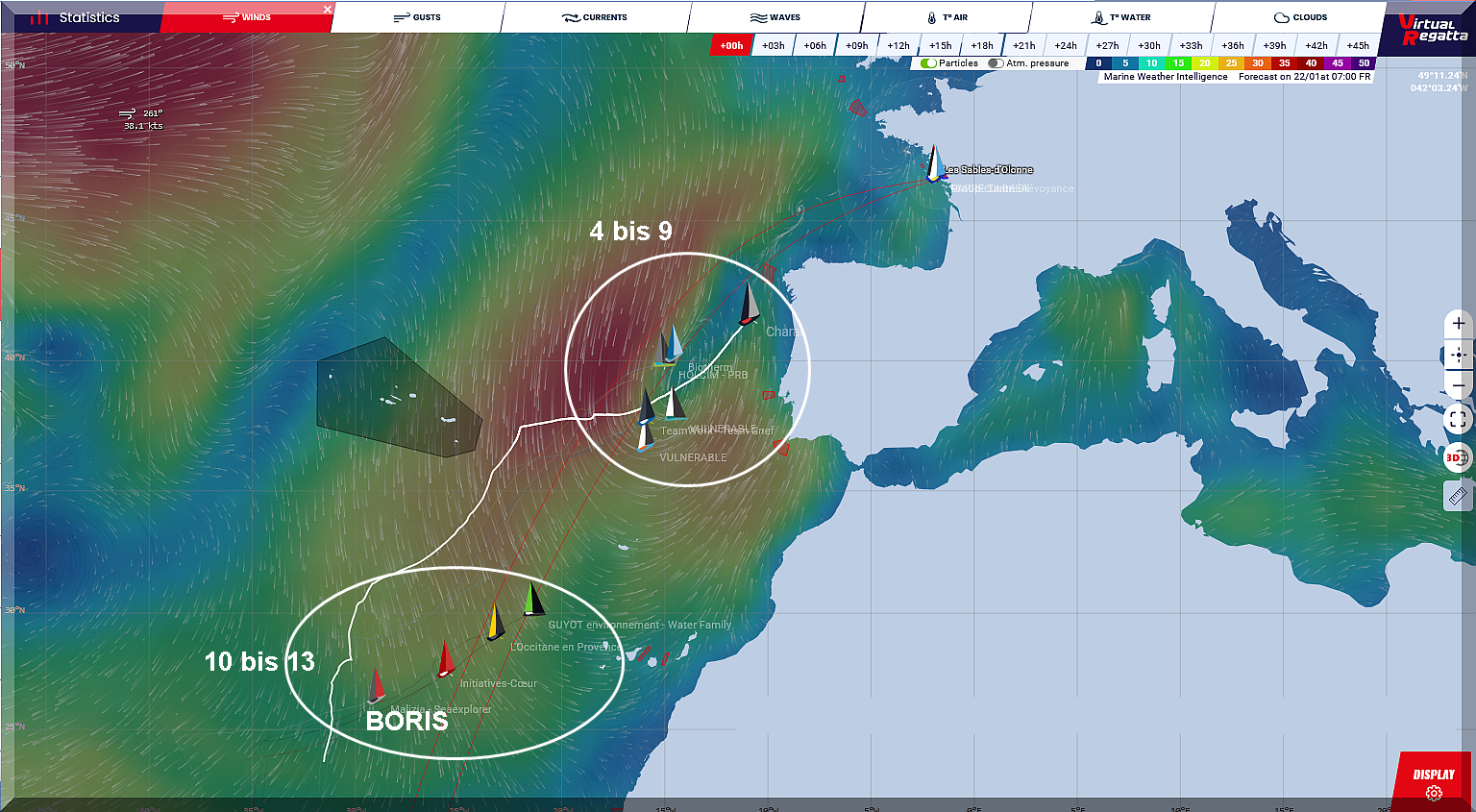Toggle the Particles switch off
The image size is (1476, 812).
[928, 63]
